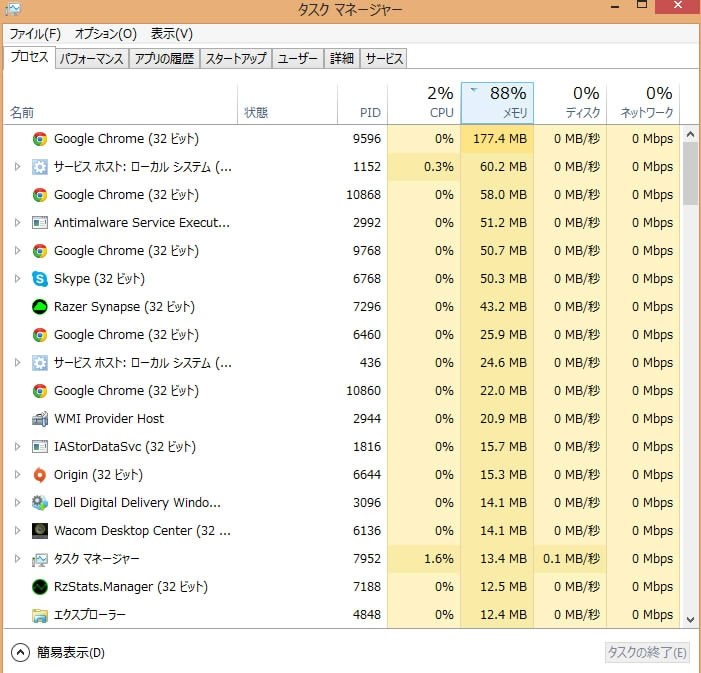Screen dimensions: 701x673
Task: Expand the IAStorDataSvc process group
Action: pyautogui.click(x=17, y=447)
